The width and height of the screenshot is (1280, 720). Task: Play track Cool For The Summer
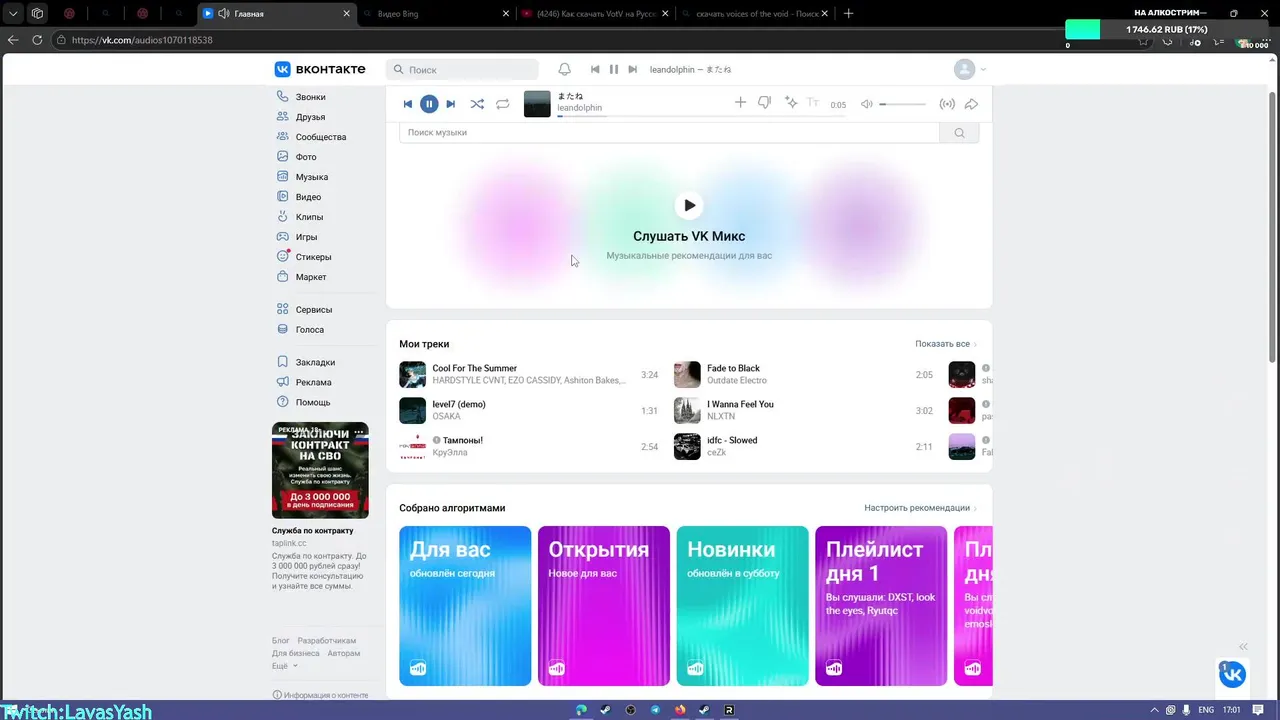[529, 375]
